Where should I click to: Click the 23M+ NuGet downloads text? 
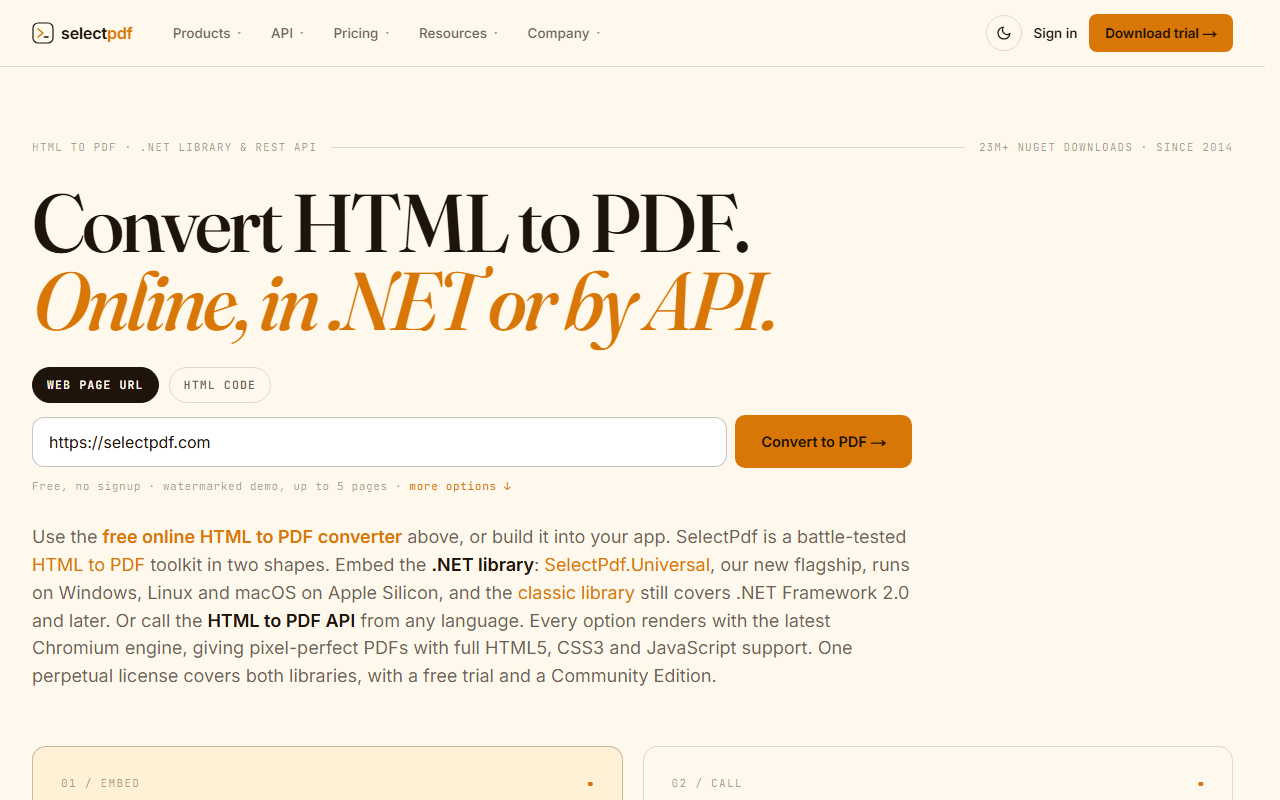[x=1056, y=147]
